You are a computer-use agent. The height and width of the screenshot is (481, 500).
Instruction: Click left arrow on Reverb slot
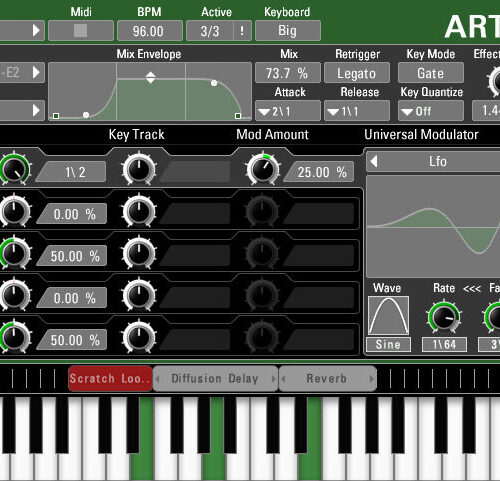284,378
